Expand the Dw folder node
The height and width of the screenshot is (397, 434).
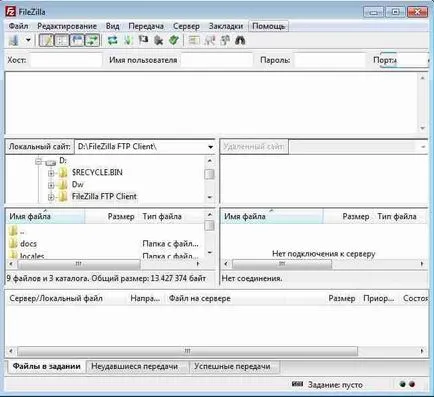51,185
